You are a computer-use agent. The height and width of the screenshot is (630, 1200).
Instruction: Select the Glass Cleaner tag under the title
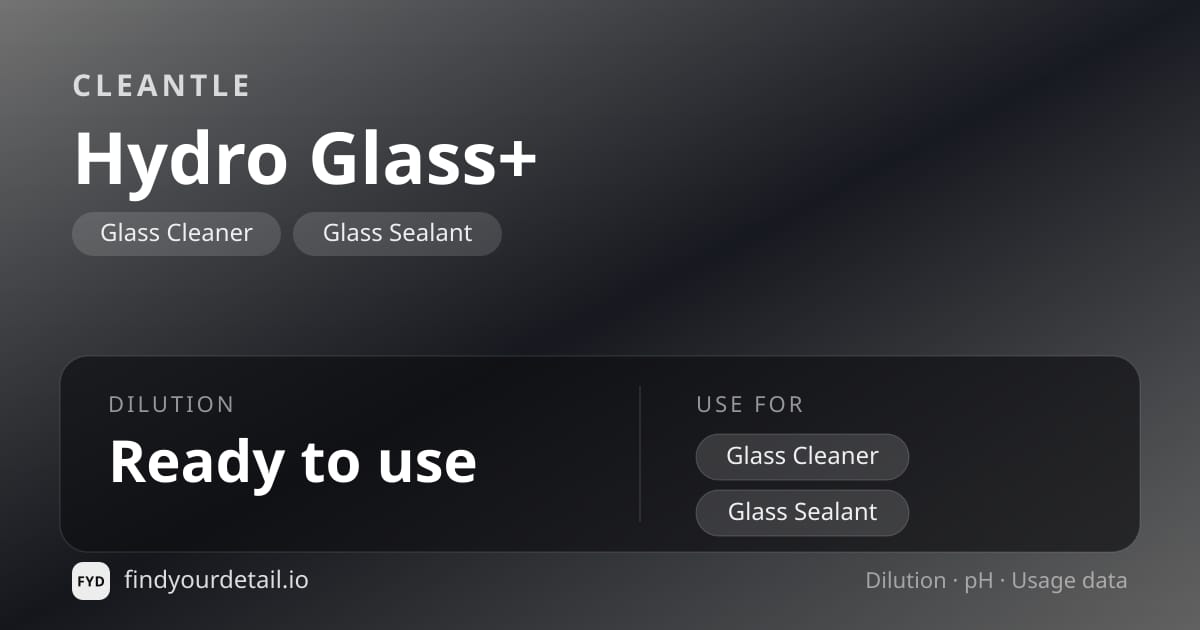176,234
